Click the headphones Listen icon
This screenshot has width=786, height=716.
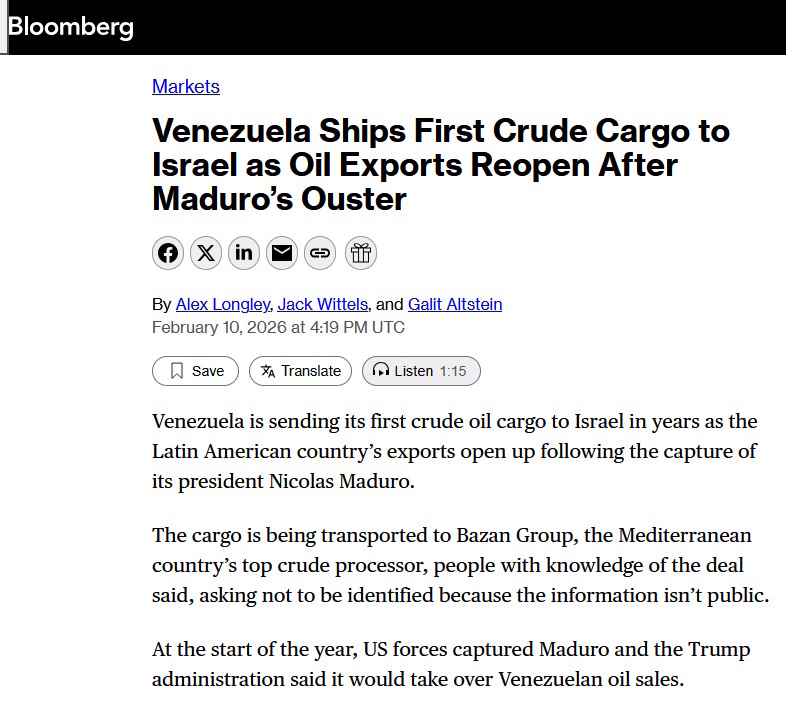380,371
